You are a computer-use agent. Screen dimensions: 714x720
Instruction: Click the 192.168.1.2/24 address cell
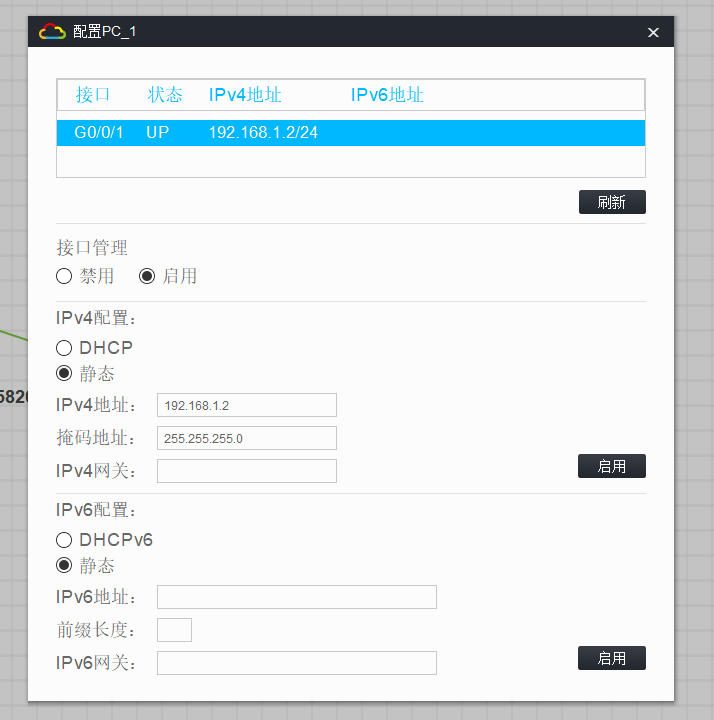coord(263,133)
